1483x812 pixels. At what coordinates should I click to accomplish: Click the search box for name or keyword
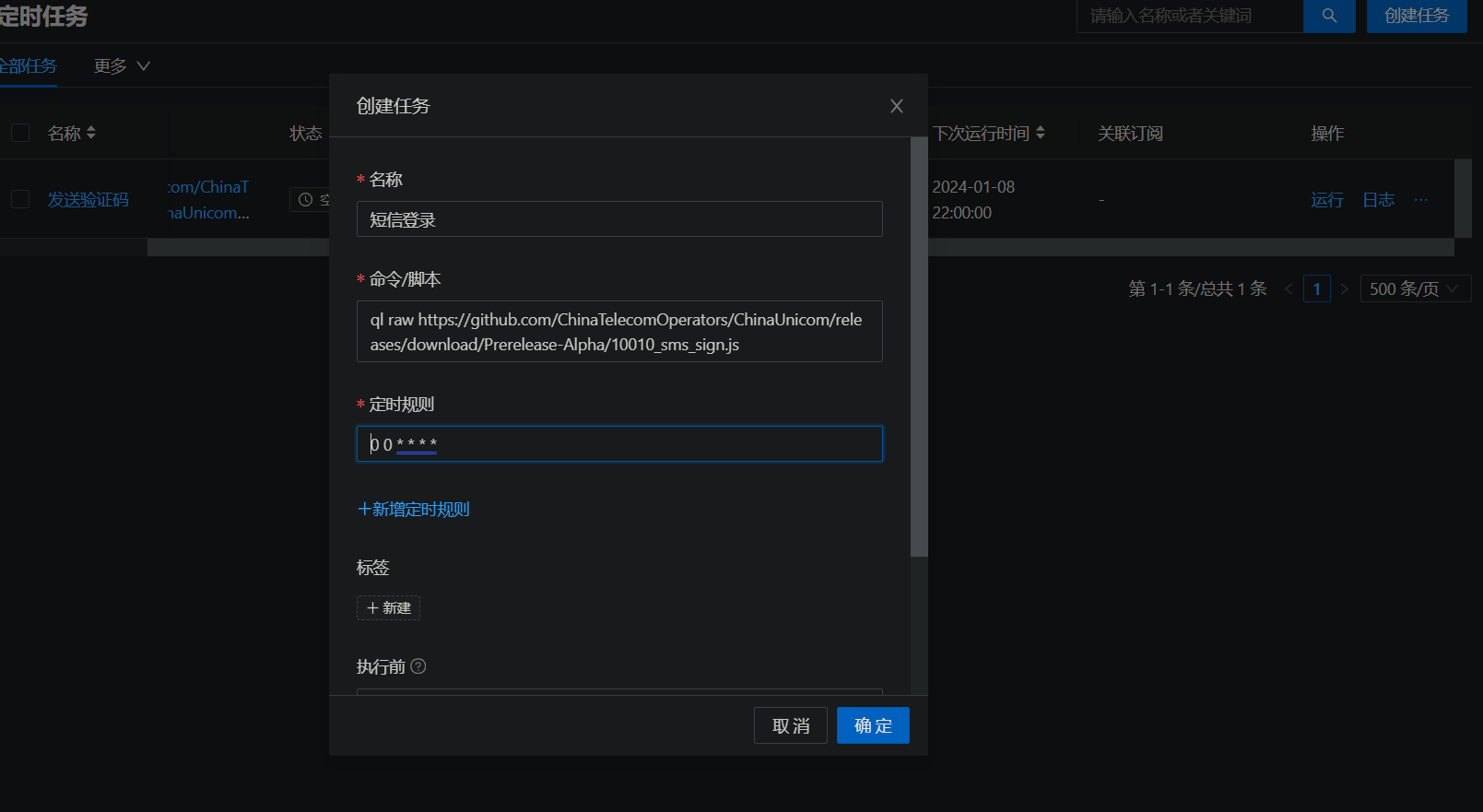(1190, 16)
